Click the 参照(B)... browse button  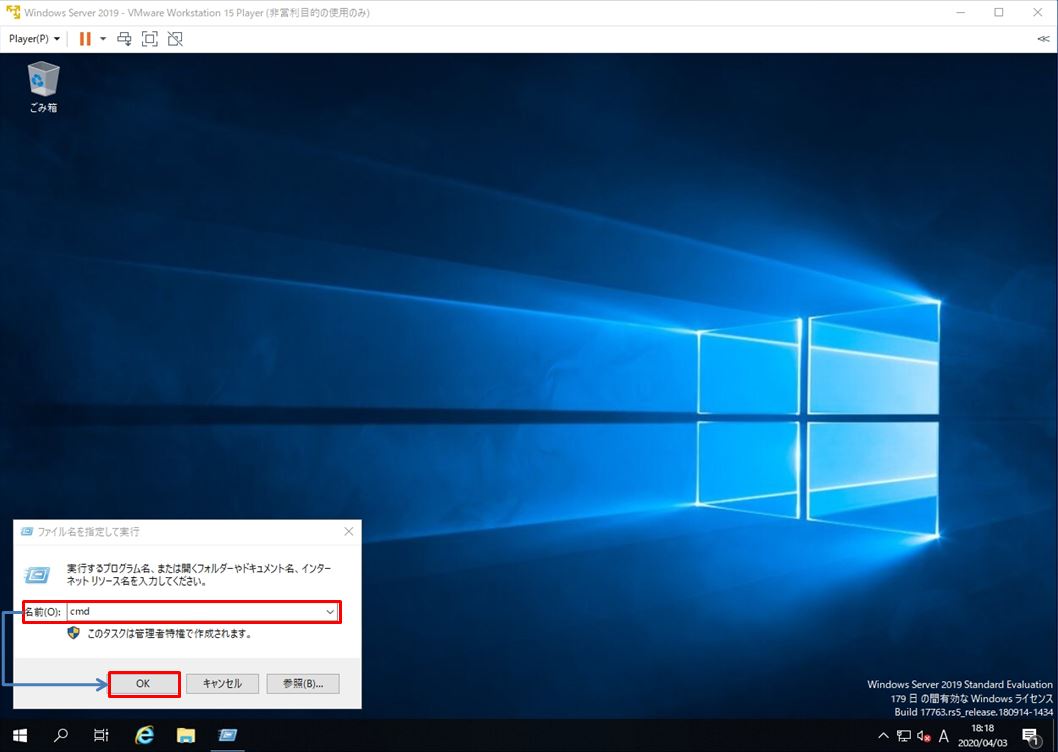[x=303, y=683]
